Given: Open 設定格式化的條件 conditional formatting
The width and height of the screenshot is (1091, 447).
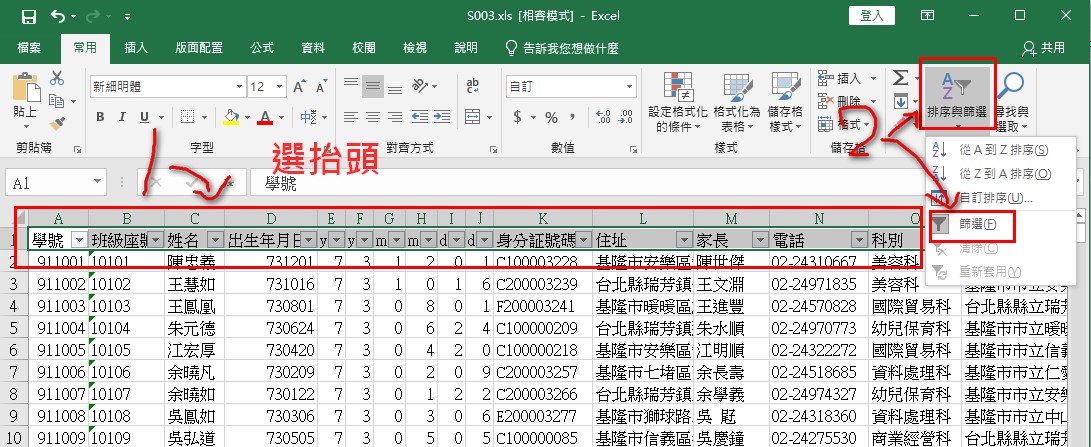Looking at the screenshot, I should point(678,102).
